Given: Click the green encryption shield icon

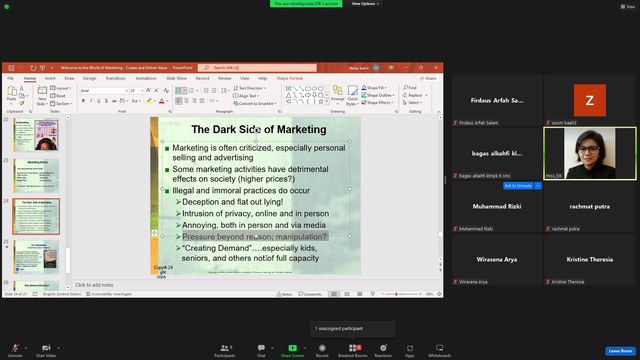Looking at the screenshot, I should coord(7,7).
